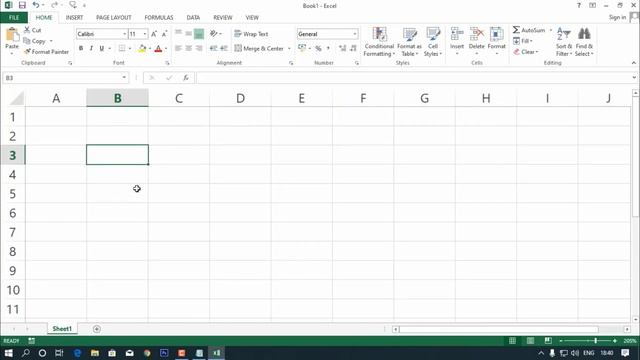
Task: Activate the Format Painter brush
Action: pyautogui.click(x=27, y=51)
